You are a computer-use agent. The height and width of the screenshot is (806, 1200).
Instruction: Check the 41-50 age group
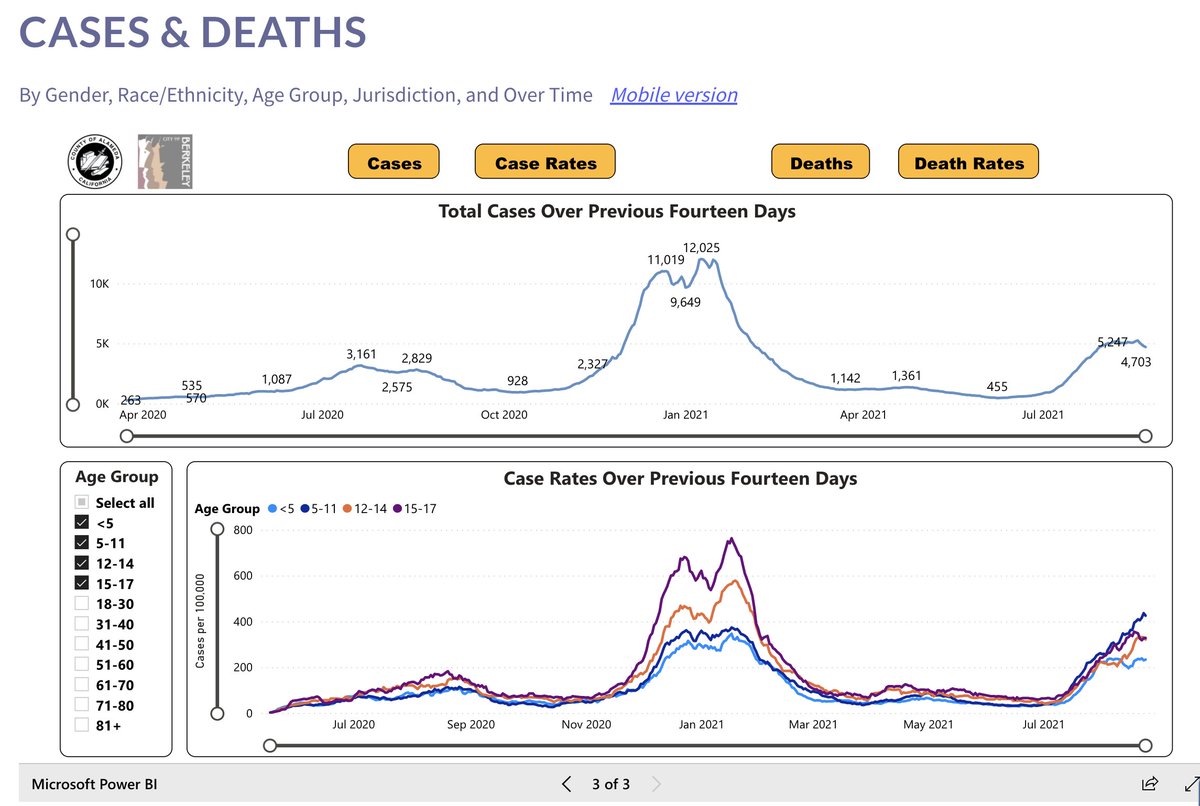[81, 644]
